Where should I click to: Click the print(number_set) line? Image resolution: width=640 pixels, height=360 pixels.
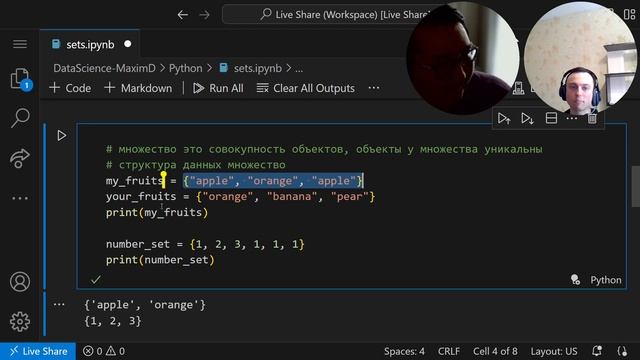pyautogui.click(x=160, y=260)
